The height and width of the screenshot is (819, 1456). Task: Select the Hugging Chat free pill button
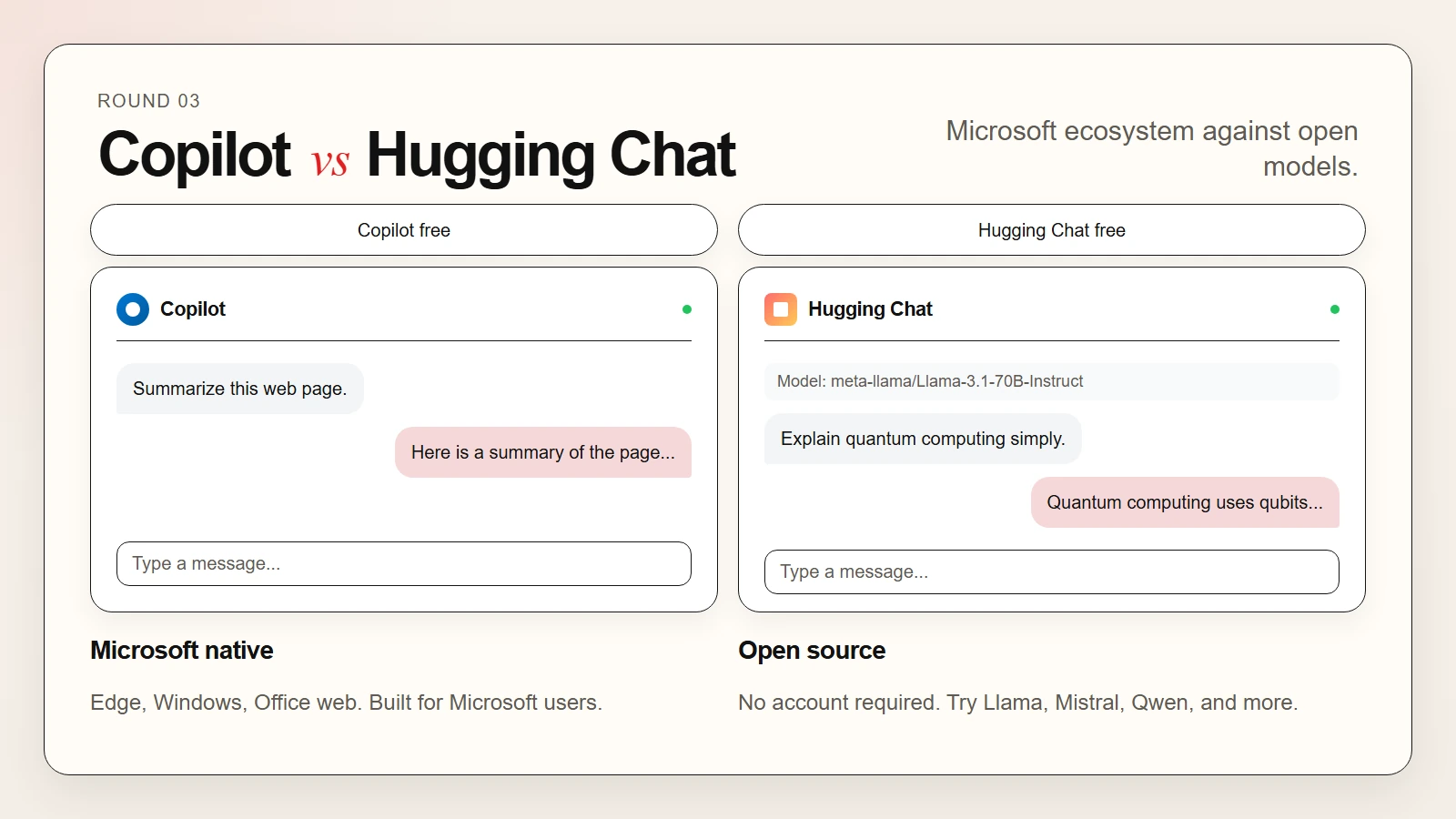[1052, 230]
